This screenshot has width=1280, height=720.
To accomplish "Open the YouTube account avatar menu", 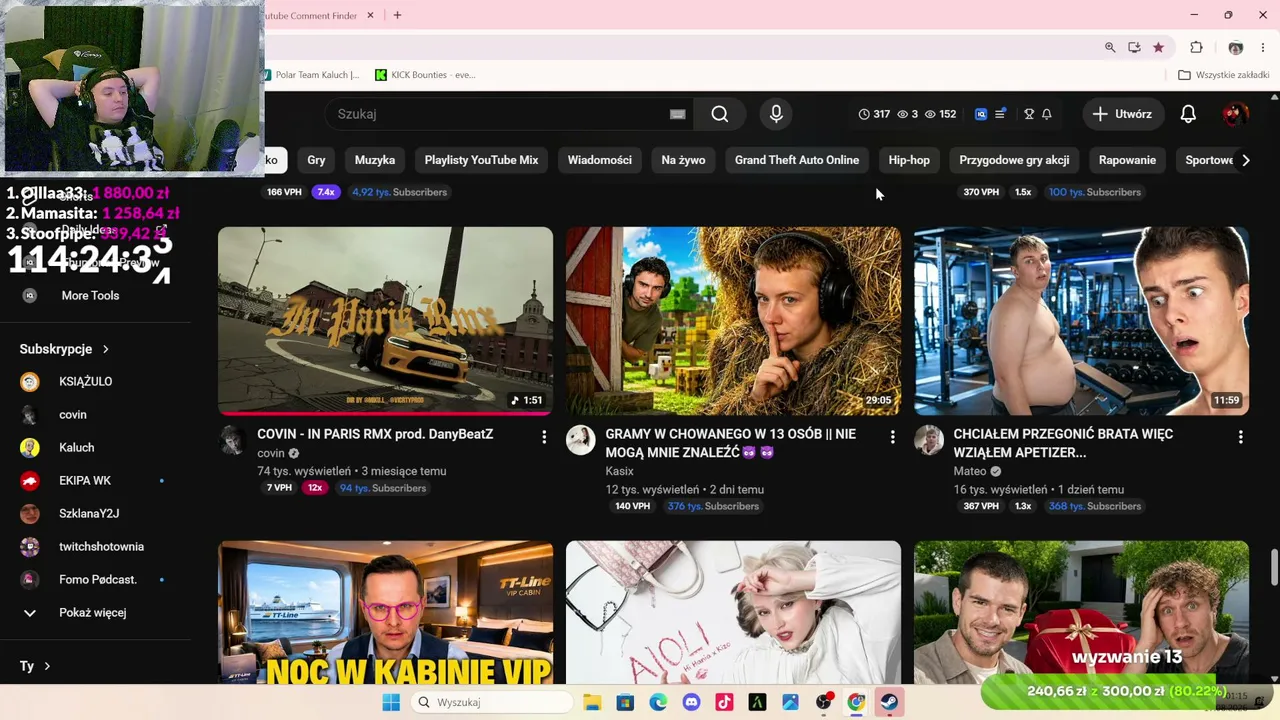I will (1236, 114).
